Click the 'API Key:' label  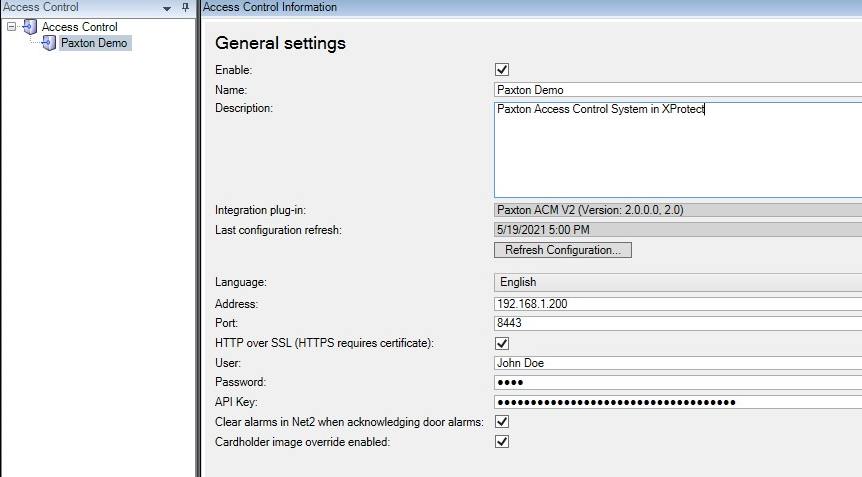(x=236, y=402)
